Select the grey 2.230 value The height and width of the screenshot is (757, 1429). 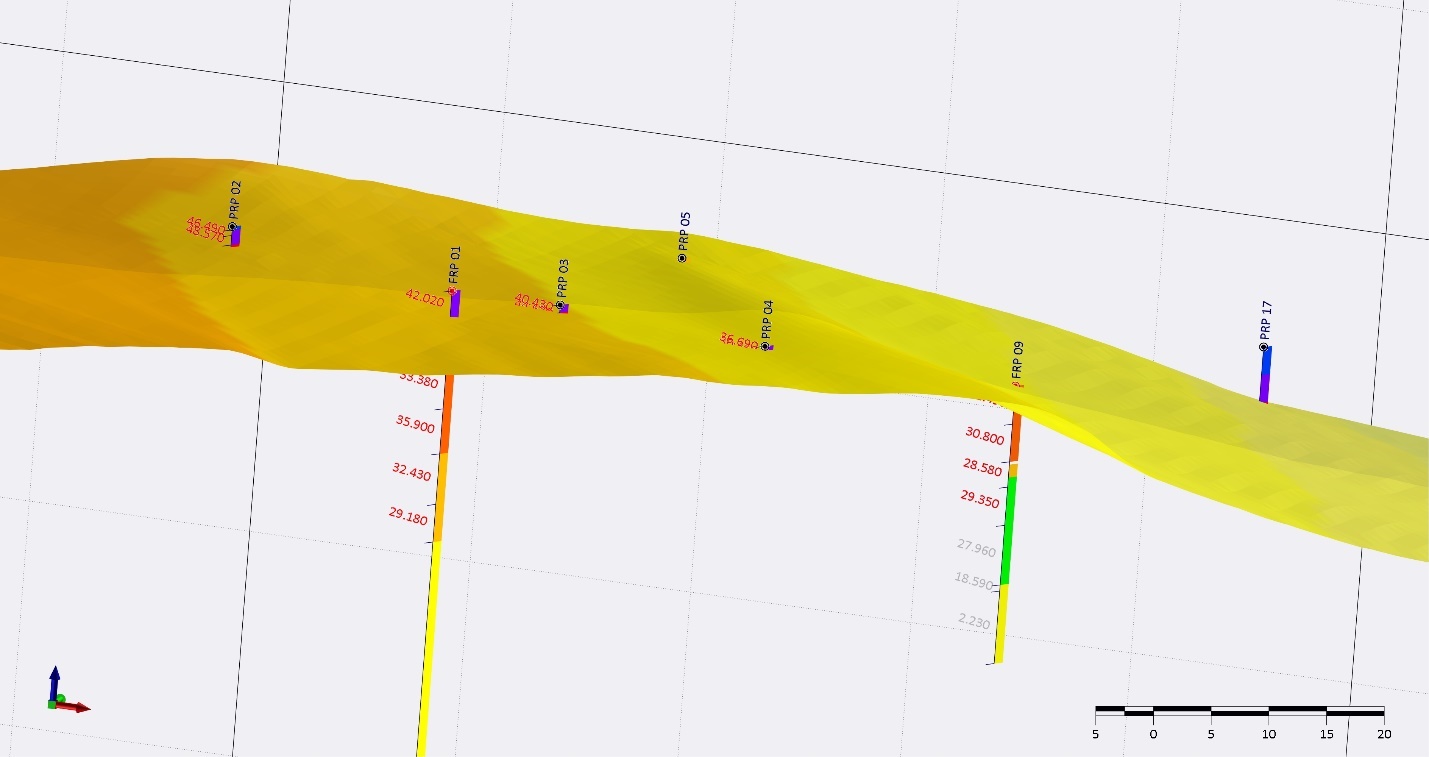973,622
